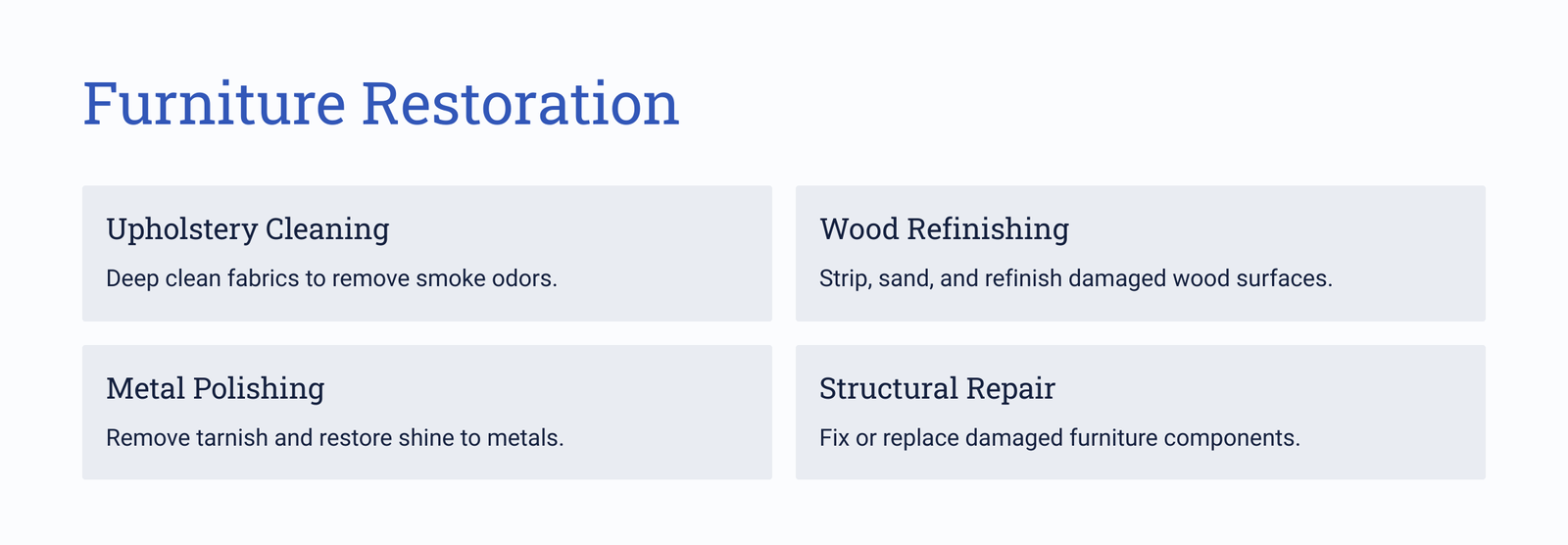Select the Wood Refinishing card
1568x545 pixels.
(x=1141, y=253)
